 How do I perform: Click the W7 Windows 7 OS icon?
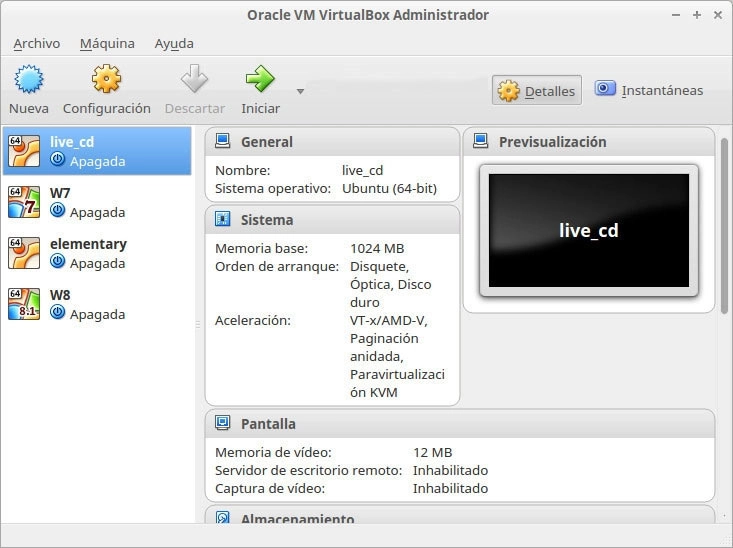(24, 202)
